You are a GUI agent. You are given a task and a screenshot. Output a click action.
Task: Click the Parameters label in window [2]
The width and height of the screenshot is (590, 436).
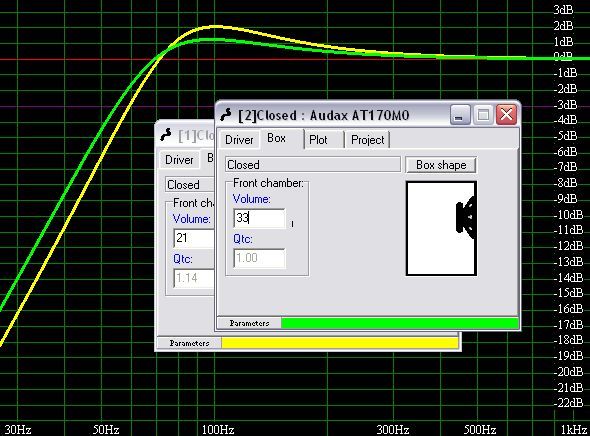point(249,323)
